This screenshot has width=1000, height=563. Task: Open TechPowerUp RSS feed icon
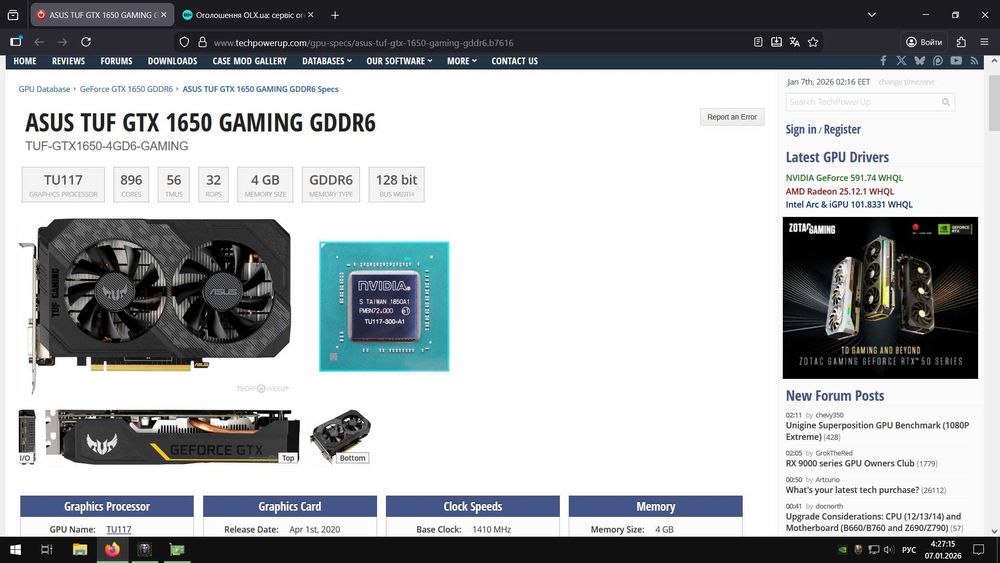coord(974,61)
